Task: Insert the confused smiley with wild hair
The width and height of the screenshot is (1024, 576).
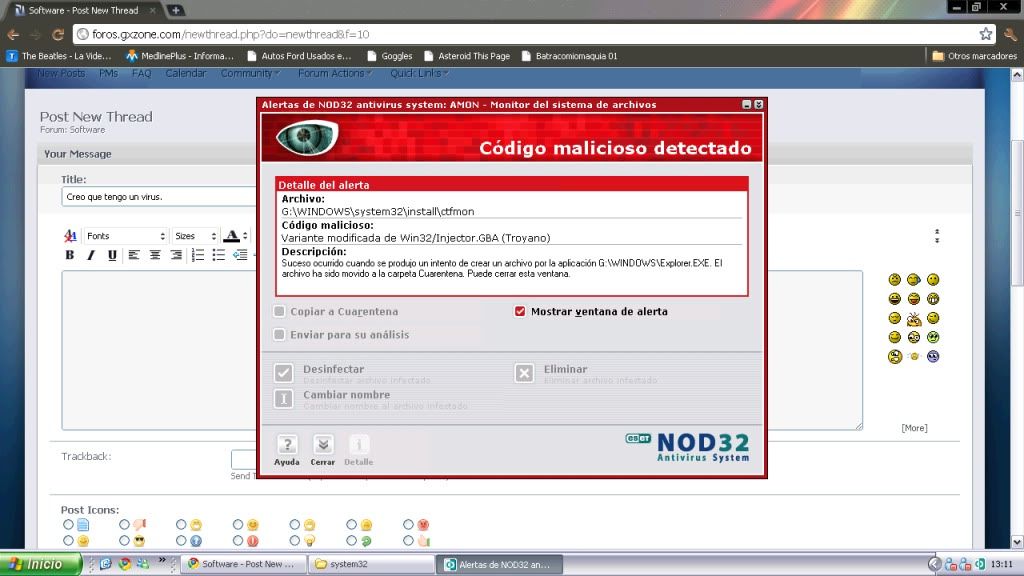Action: pos(914,318)
